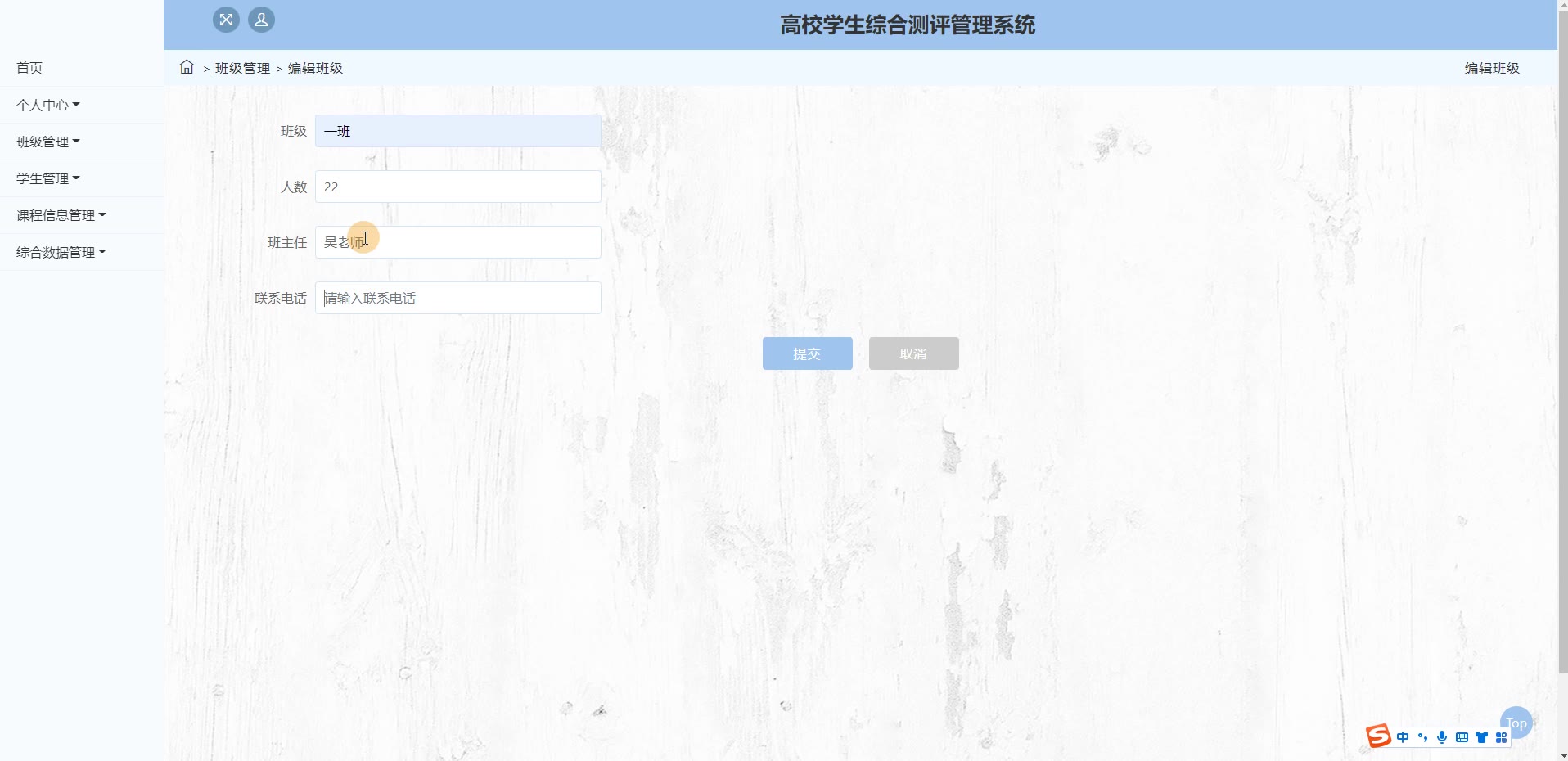Screen dimensions: 1568x761
Task: Open Sogou toolbox grid icon
Action: click(1501, 737)
